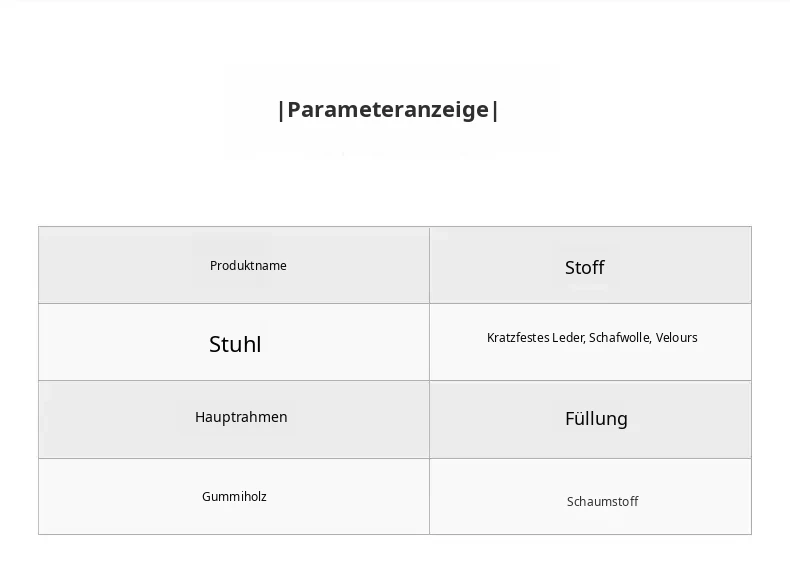
Task: Click border between Stuhl and Hauptrahmen rows
Action: pyautogui.click(x=395, y=381)
